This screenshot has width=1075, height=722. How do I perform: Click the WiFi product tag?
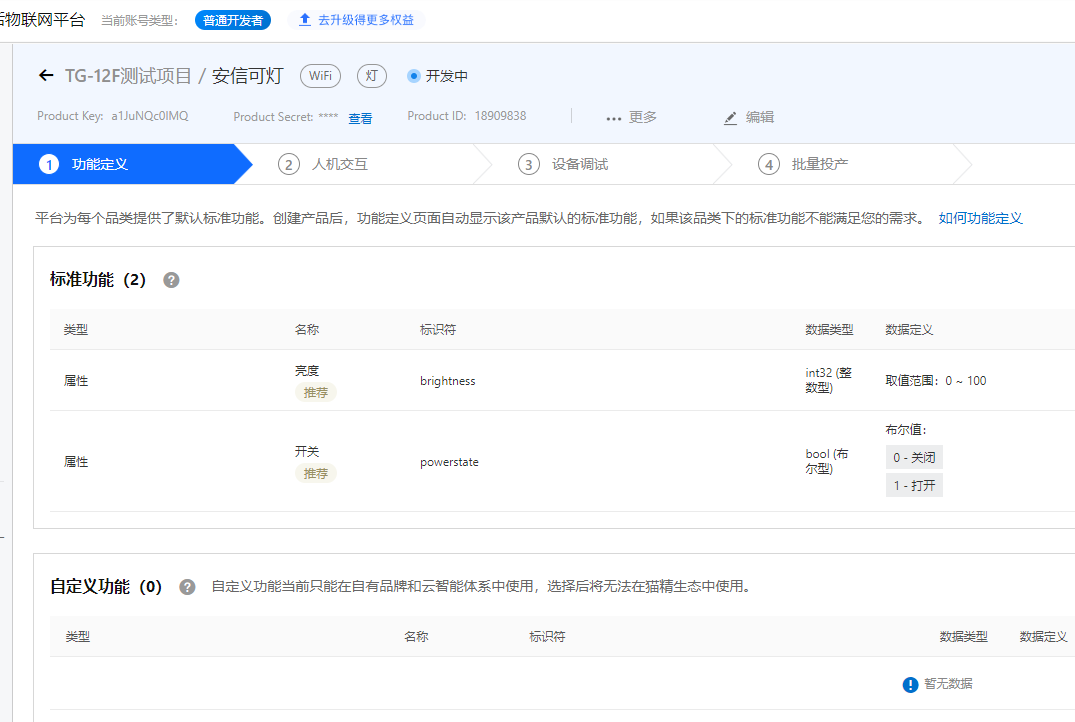click(320, 75)
